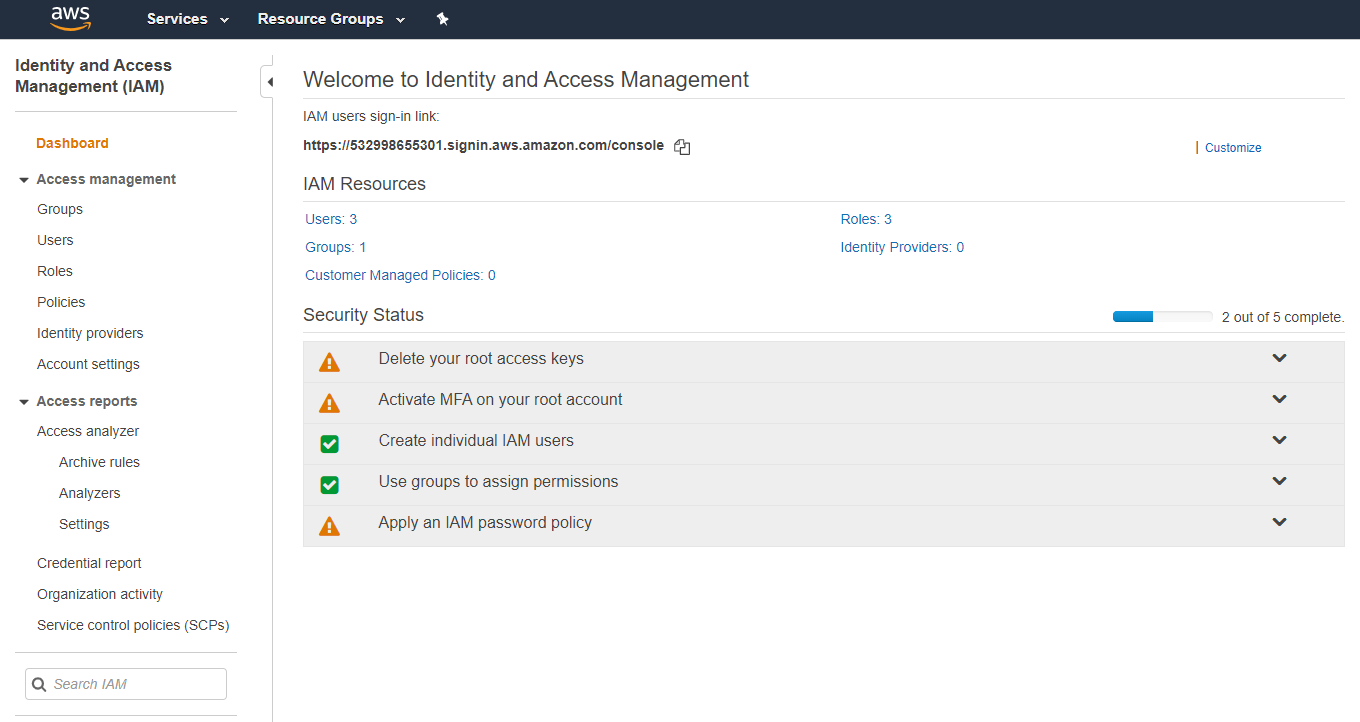This screenshot has width=1360, height=722.
Task: Click the Use groups to assign permissions title
Action: pyautogui.click(x=498, y=481)
